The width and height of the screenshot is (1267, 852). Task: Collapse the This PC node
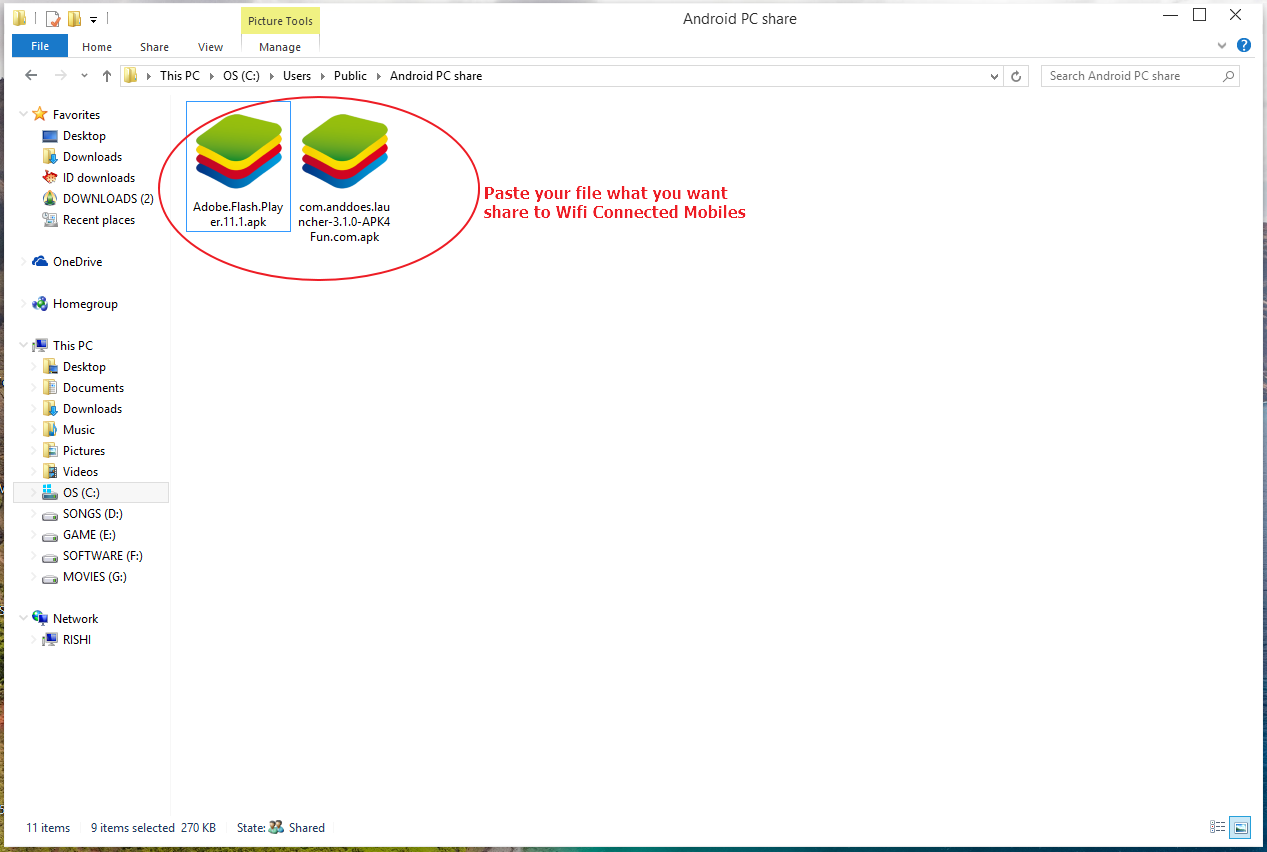(25, 346)
